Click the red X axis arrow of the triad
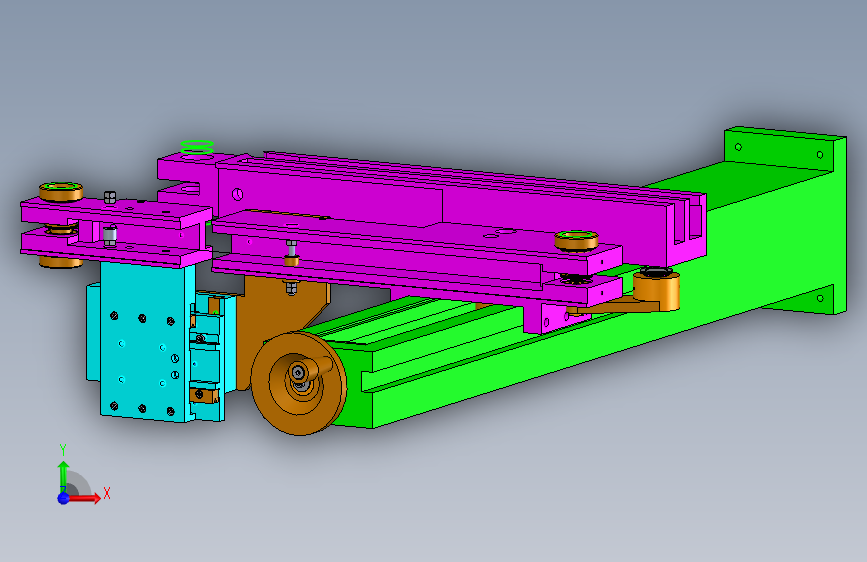 tap(84, 498)
